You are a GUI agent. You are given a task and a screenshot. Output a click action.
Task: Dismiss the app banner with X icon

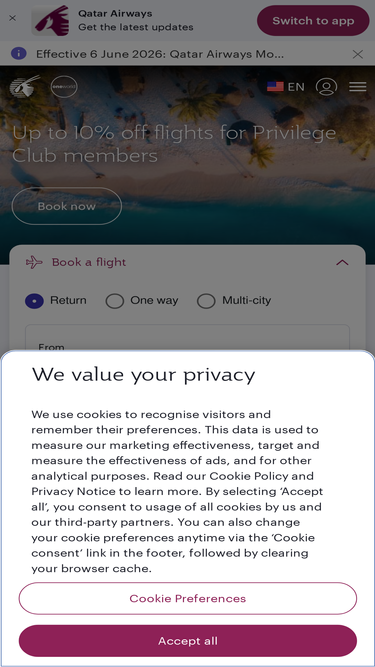(13, 18)
